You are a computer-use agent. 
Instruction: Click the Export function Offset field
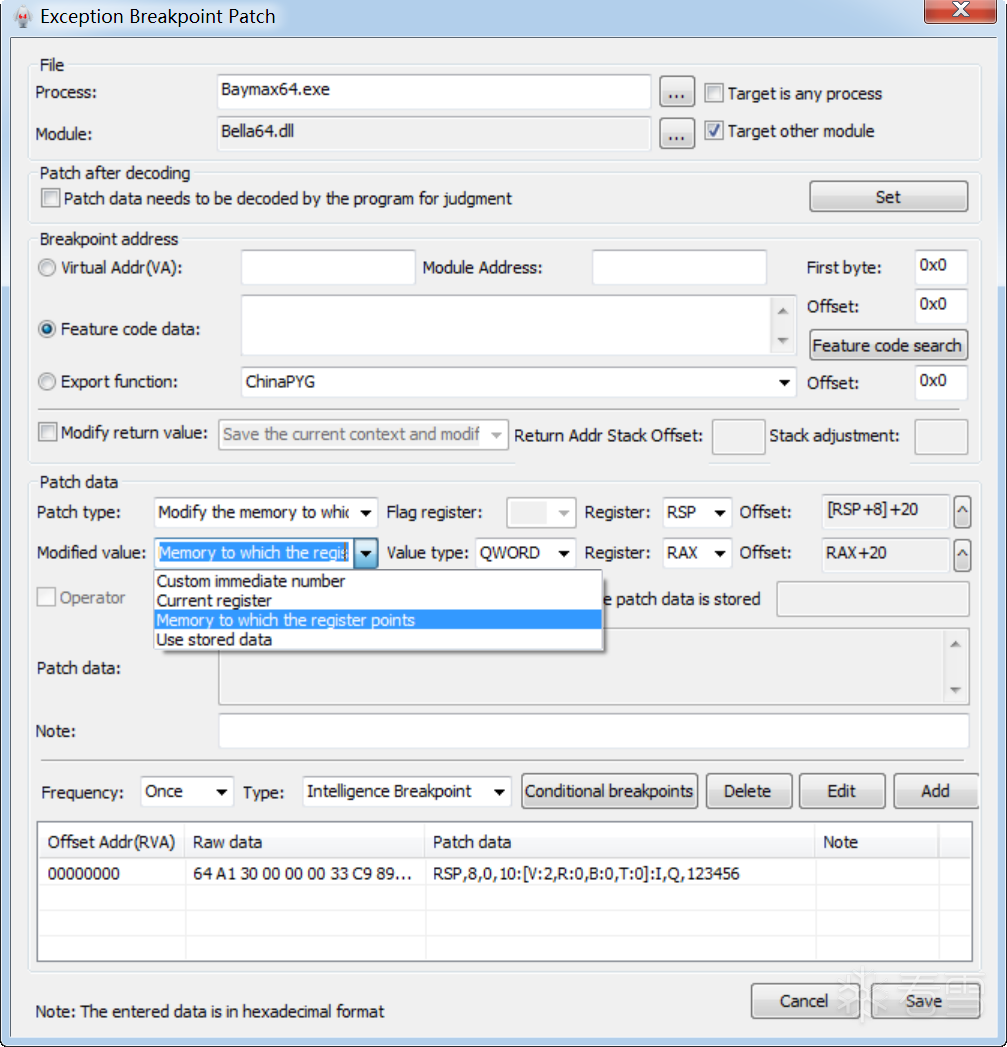pyautogui.click(x=941, y=383)
